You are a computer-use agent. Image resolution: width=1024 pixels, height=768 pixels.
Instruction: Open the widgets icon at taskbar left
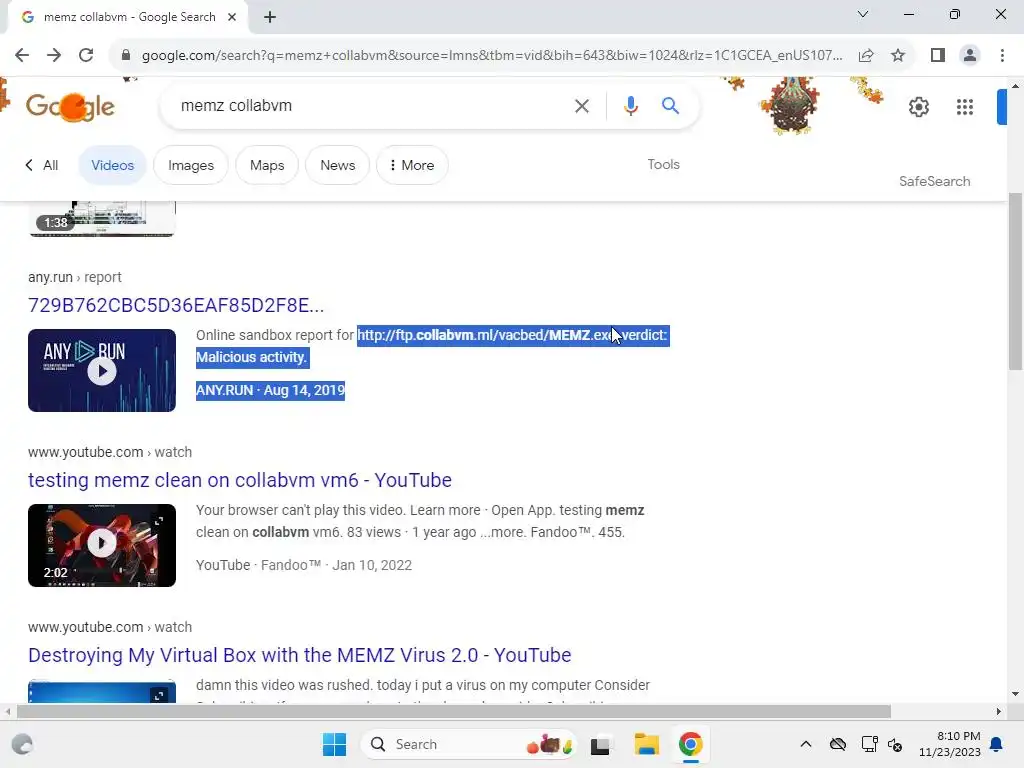click(x=22, y=744)
